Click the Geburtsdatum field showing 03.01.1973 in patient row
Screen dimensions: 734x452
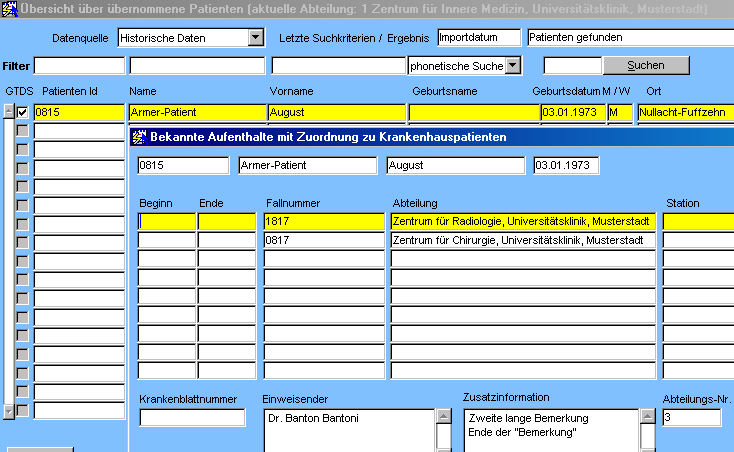(x=571, y=113)
